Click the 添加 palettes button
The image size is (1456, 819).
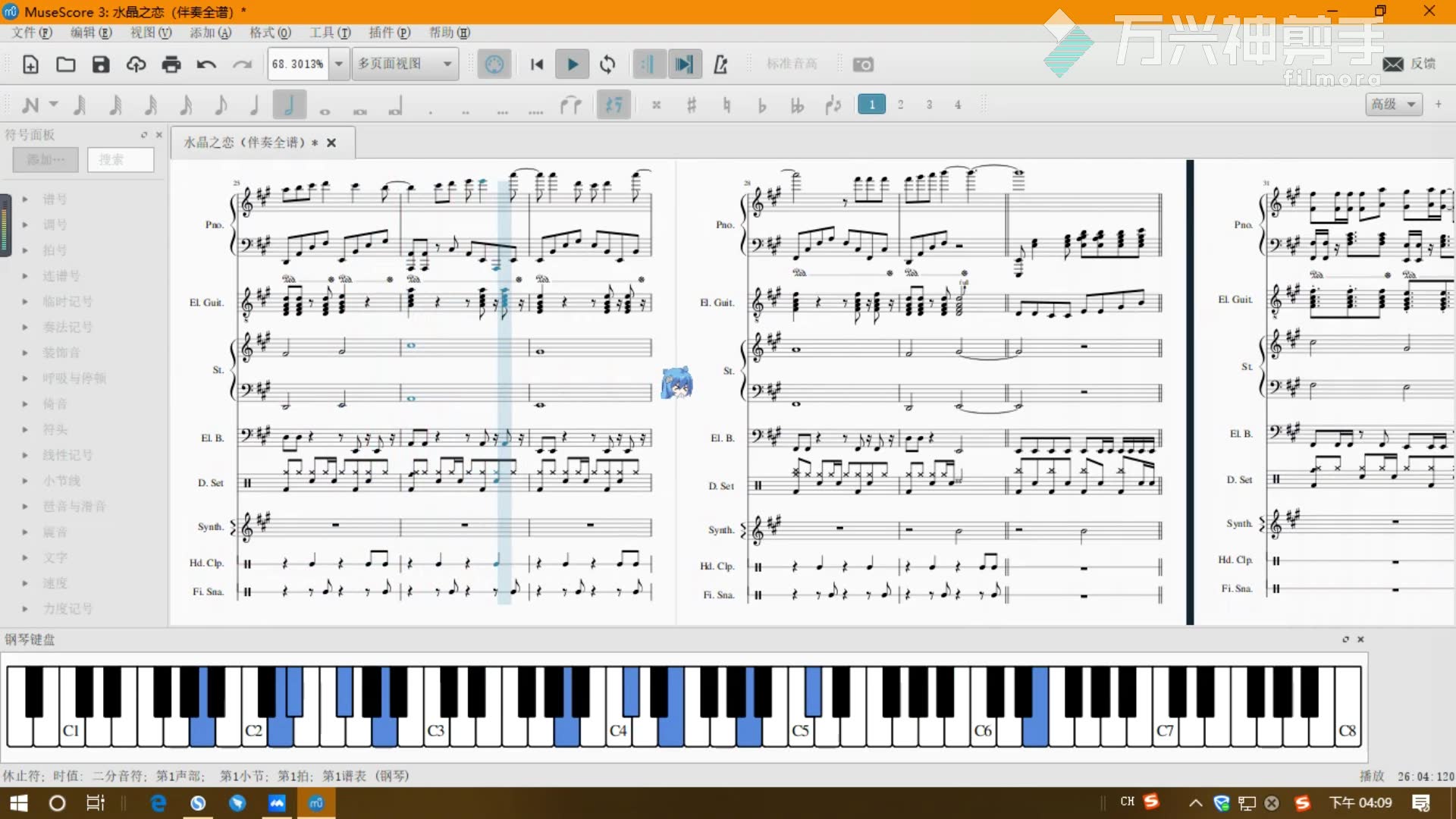pos(45,159)
